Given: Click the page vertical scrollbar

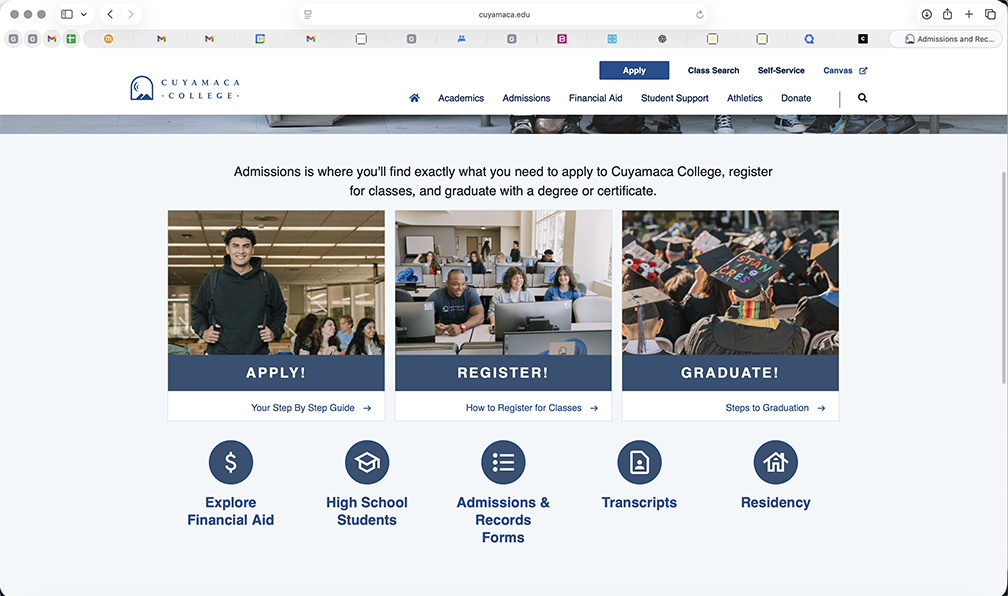Looking at the screenshot, I should click(x=1004, y=278).
